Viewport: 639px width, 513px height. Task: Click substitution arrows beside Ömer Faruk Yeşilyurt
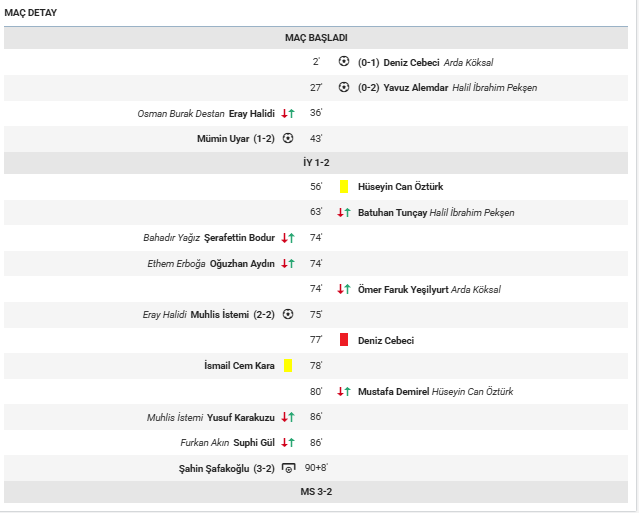pyautogui.click(x=344, y=289)
